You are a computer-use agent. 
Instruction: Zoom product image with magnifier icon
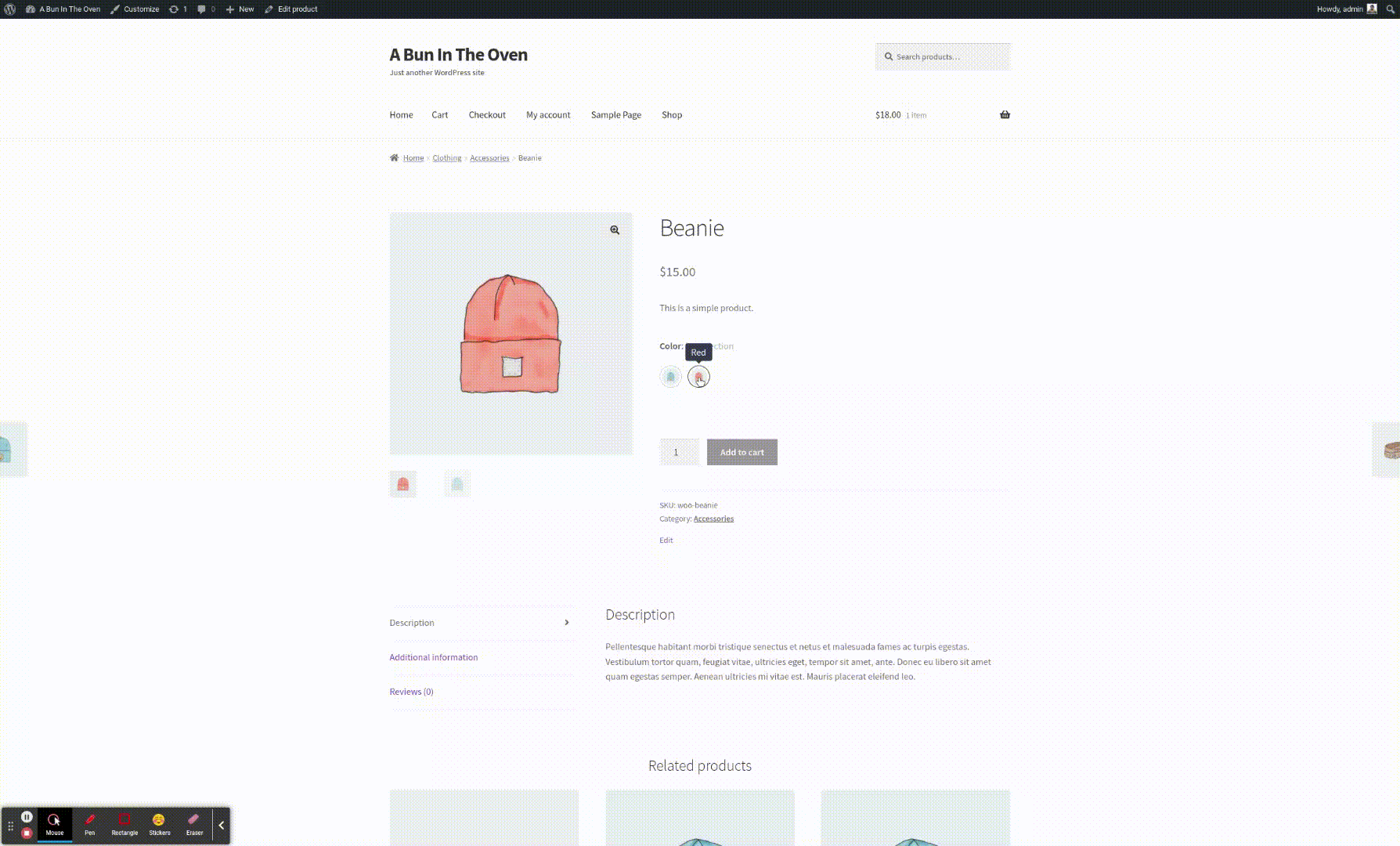(x=615, y=230)
